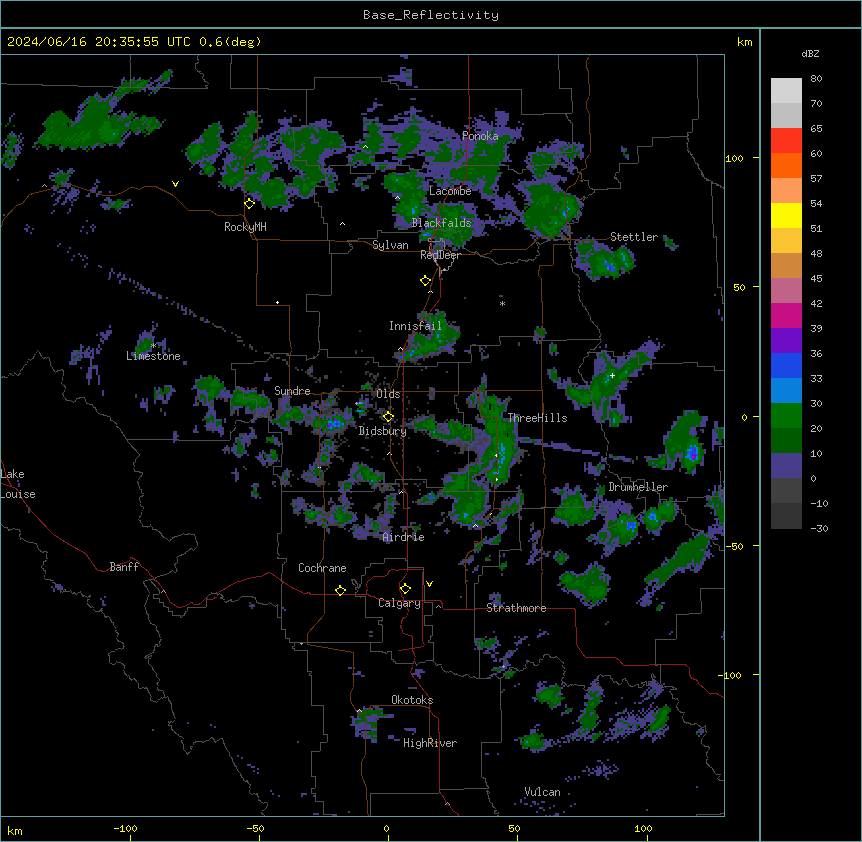The image size is (862, 842).
Task: Select the magenta 39-42 dBZ legend swatch
Action: pyautogui.click(x=786, y=315)
